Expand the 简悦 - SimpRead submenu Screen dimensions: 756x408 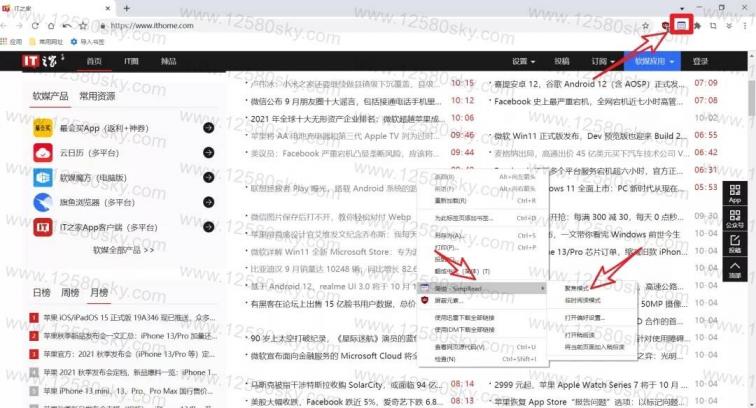[483, 288]
